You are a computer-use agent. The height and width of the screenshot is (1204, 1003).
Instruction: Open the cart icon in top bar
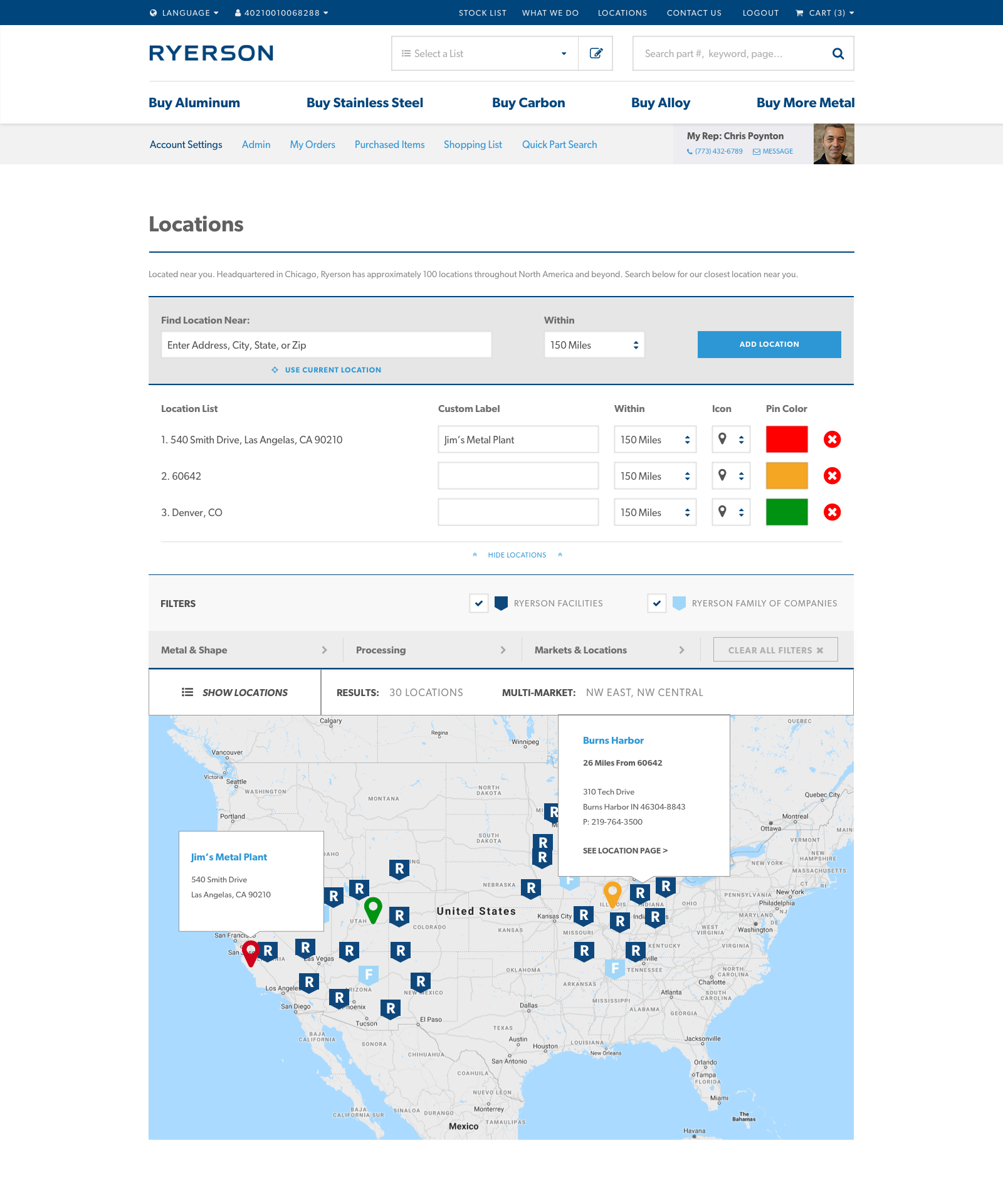(x=799, y=13)
